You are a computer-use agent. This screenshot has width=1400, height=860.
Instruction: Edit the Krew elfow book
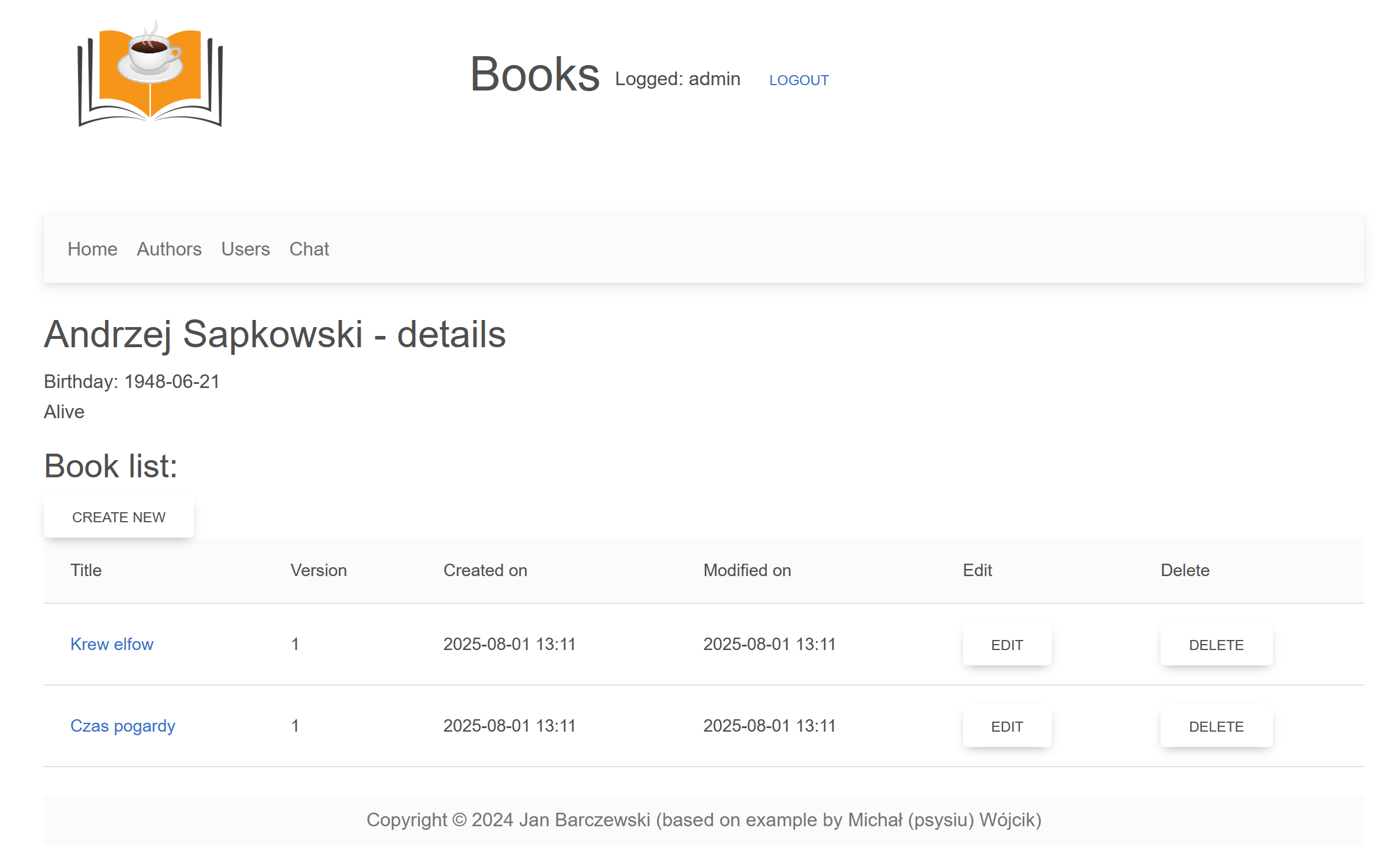(1007, 645)
